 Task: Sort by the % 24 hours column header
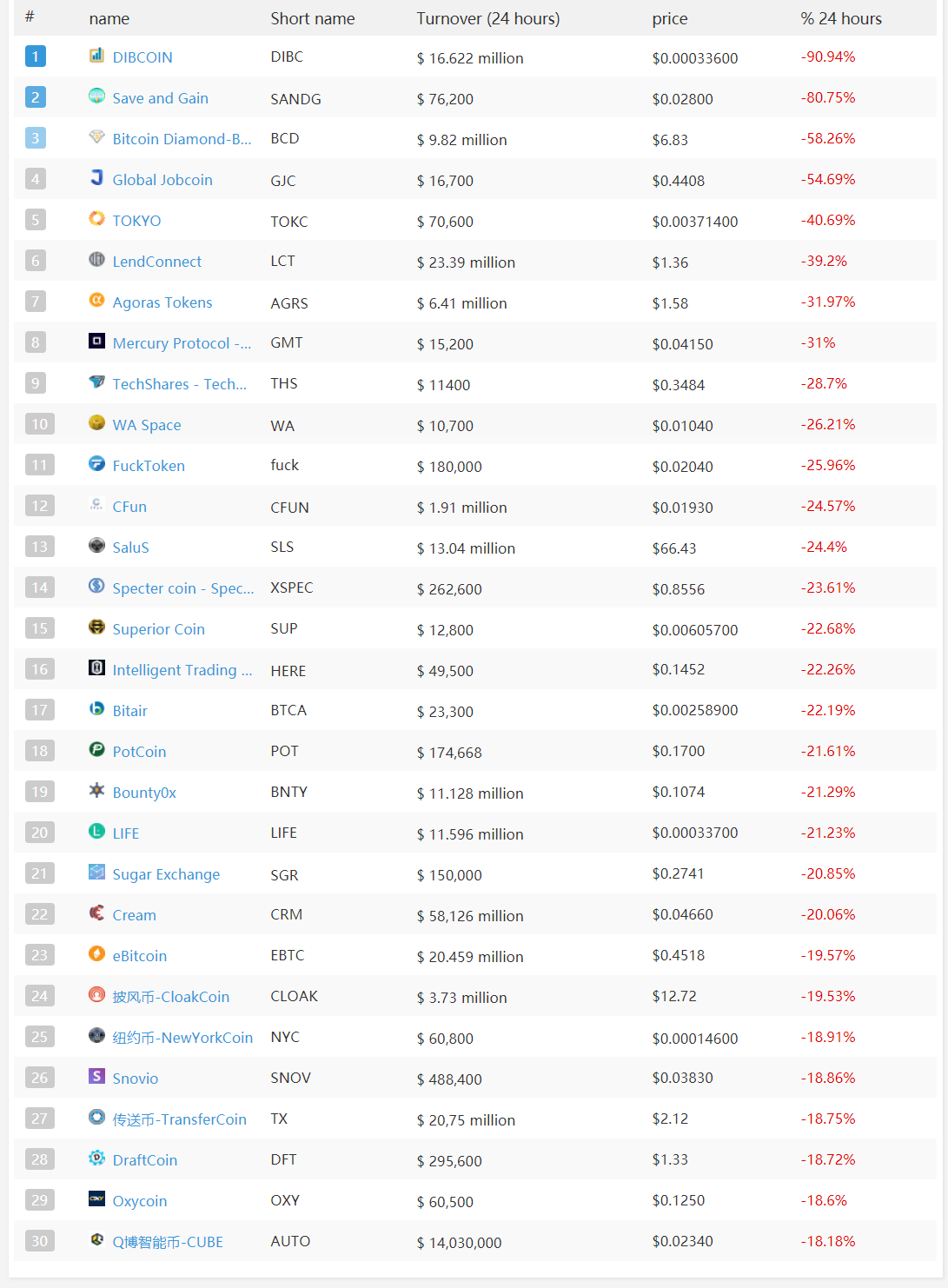point(840,18)
